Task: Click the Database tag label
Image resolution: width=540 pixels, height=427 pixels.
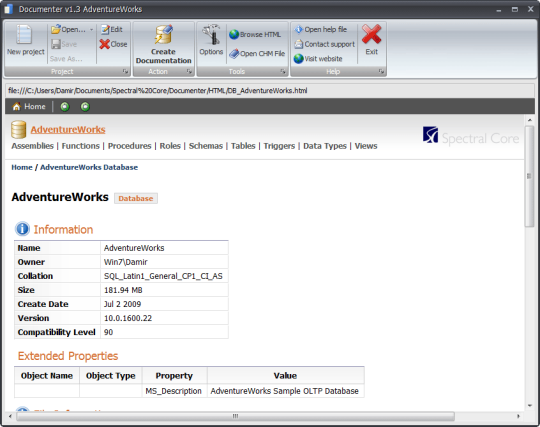Action: pos(136,198)
